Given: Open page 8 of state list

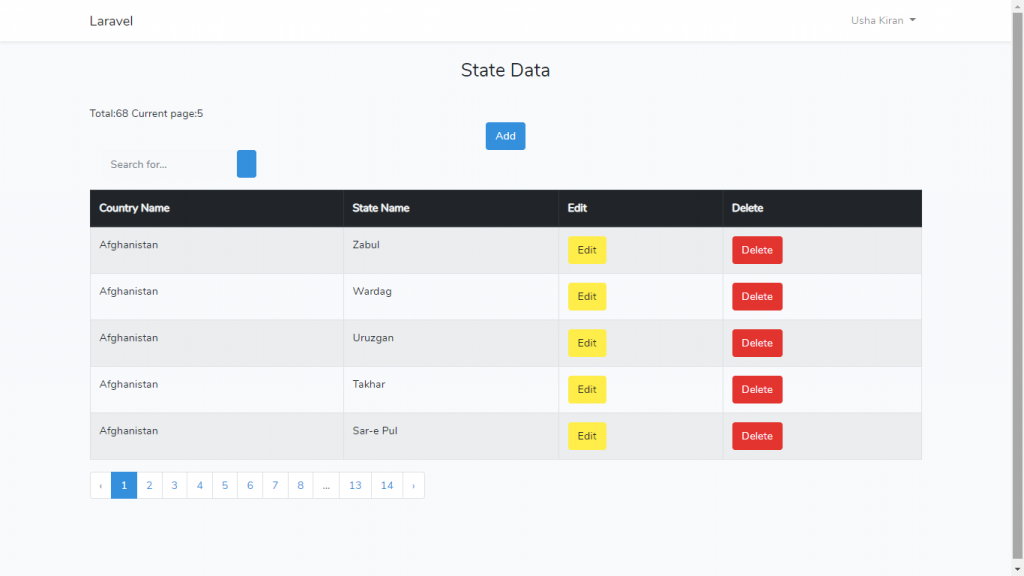Looking at the screenshot, I should point(300,486).
